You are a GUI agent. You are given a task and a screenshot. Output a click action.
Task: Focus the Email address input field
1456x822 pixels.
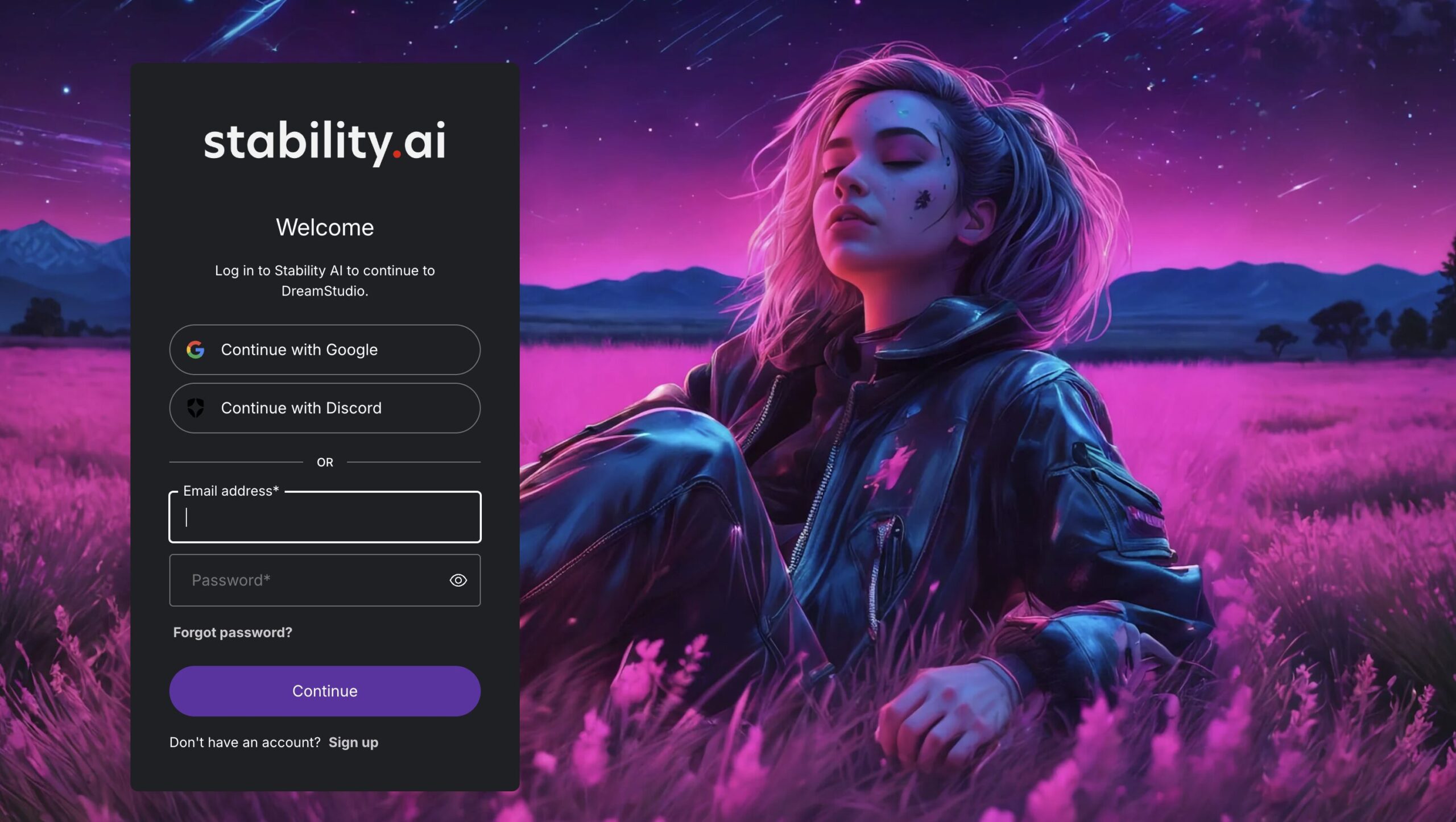[x=325, y=517]
